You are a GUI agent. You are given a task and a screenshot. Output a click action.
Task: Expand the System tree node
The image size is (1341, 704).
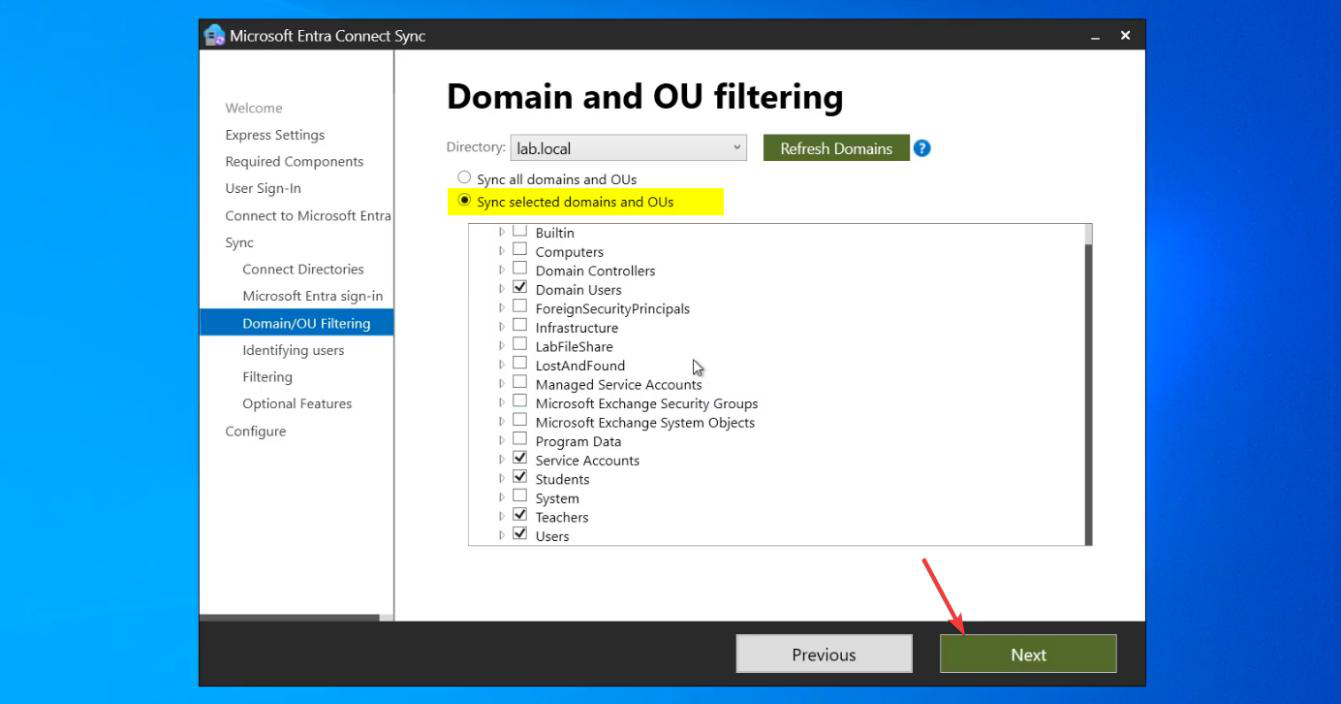[502, 498]
